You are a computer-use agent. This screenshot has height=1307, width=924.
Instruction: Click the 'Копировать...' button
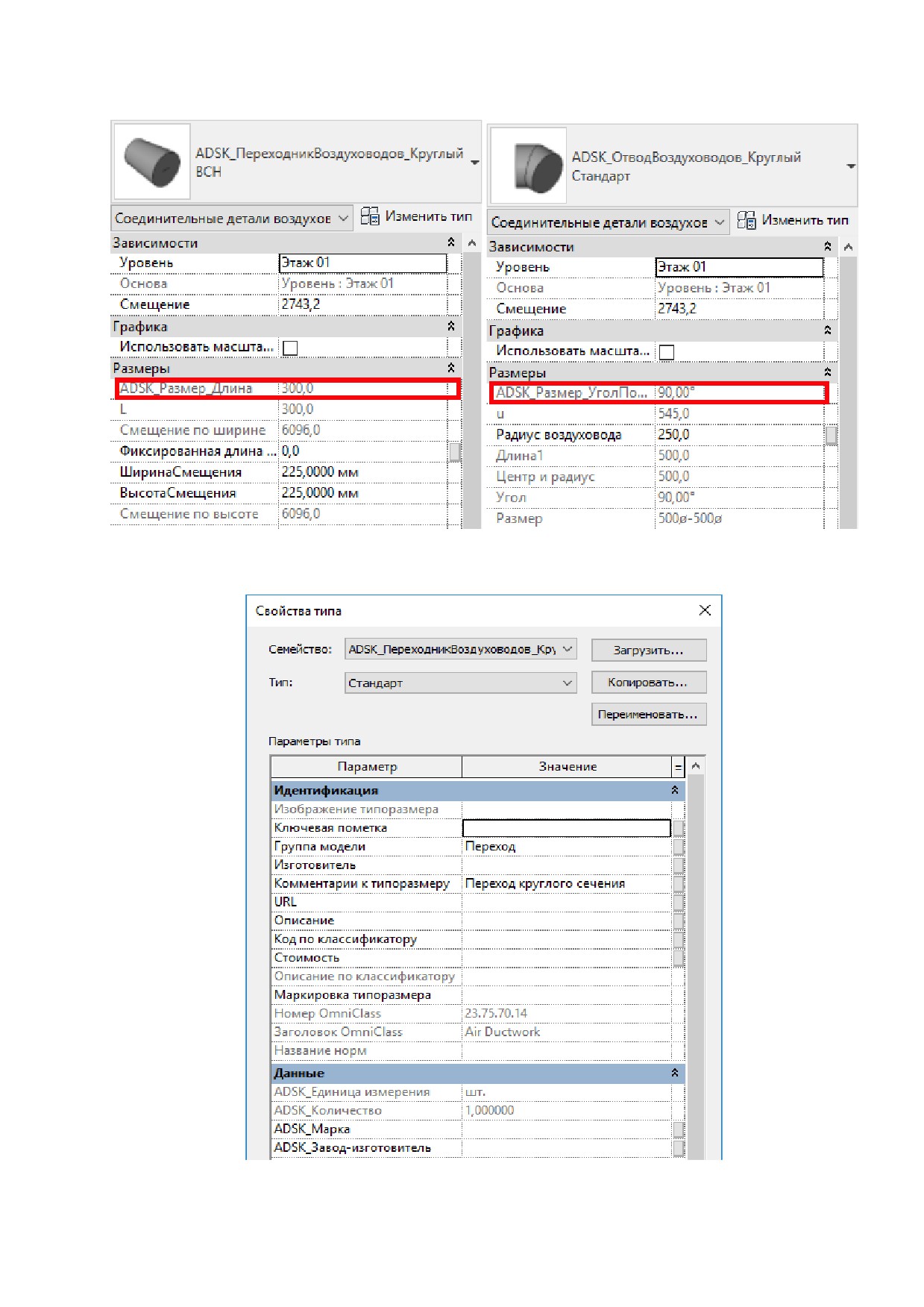(649, 682)
